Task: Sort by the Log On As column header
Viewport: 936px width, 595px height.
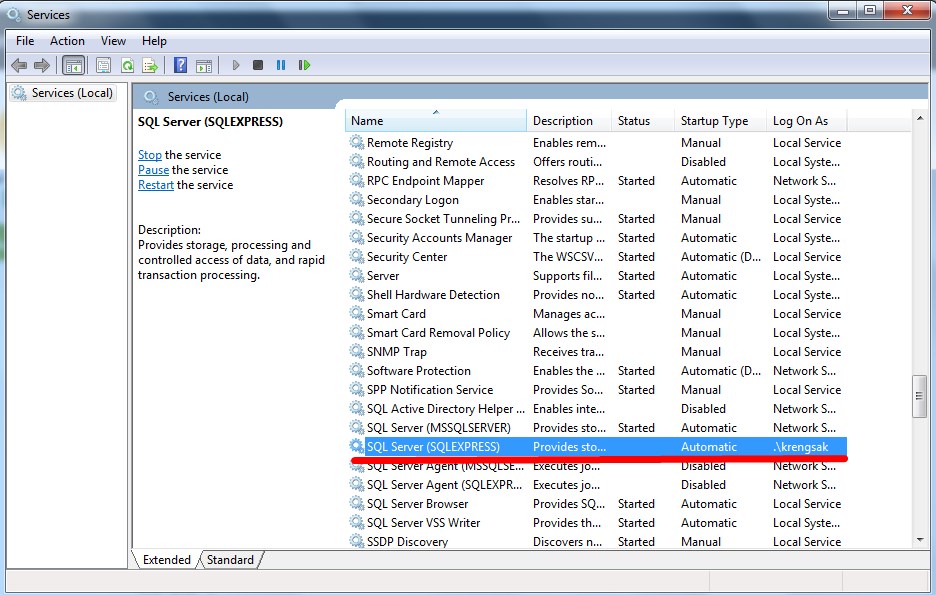Action: pos(806,121)
